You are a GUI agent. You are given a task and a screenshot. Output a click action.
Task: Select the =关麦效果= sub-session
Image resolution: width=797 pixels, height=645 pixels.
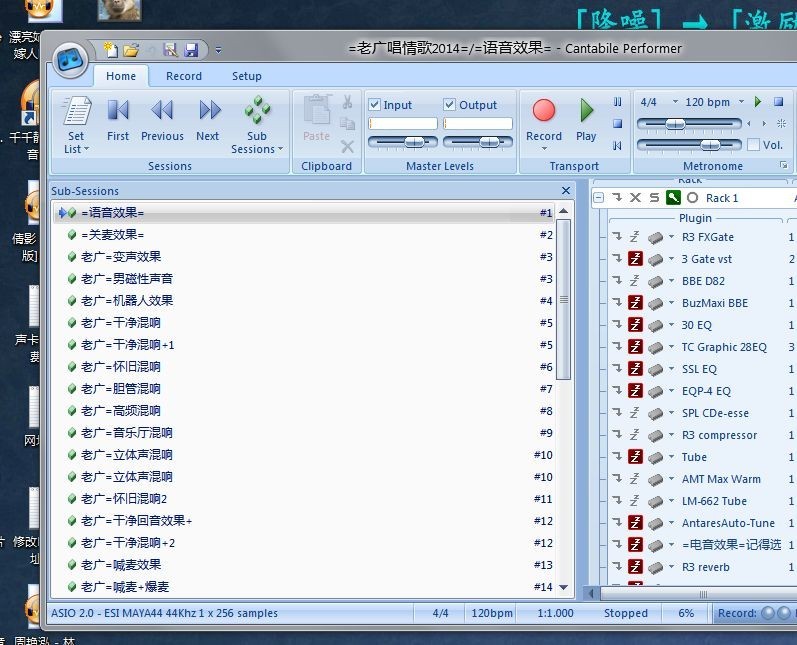point(304,235)
